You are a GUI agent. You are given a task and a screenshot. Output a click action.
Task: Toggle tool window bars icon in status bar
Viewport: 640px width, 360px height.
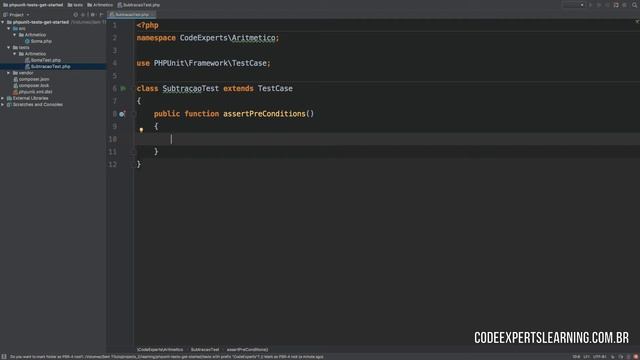pyautogui.click(x=4, y=357)
